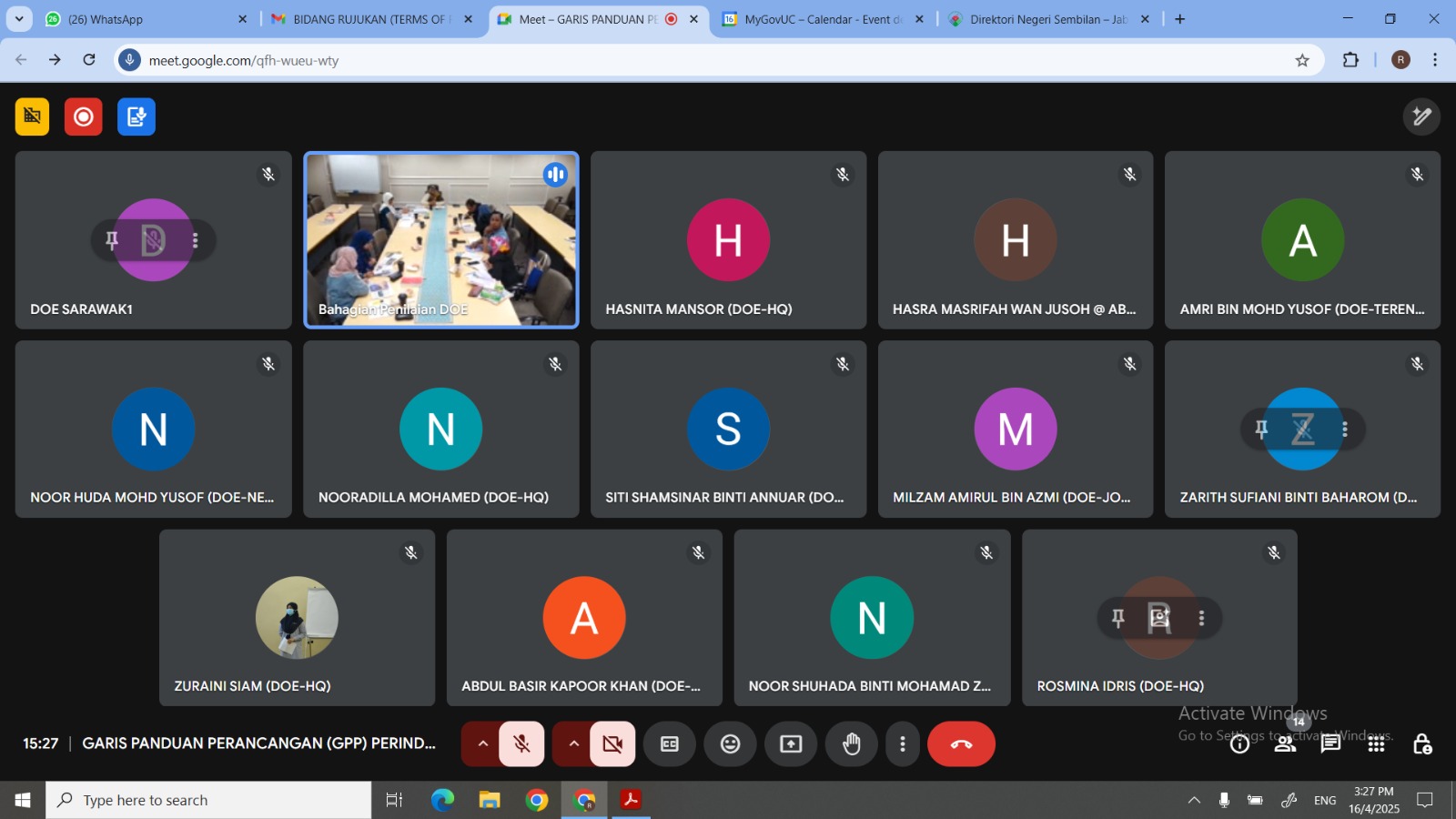Screen dimensions: 1456x819
Task: Click the address bar URL
Action: point(244,60)
